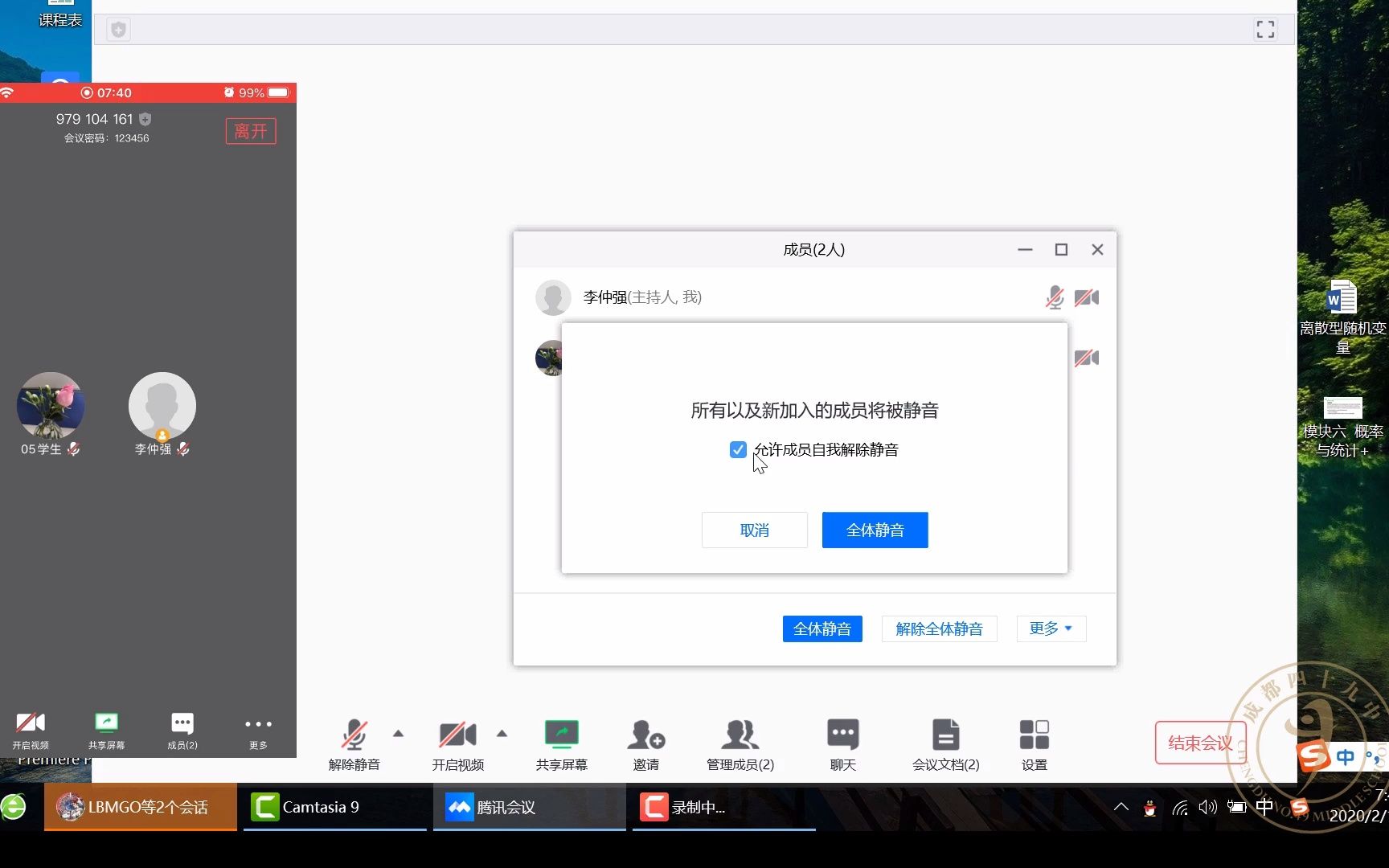Open the 课程表 desktop icon

pyautogui.click(x=60, y=14)
